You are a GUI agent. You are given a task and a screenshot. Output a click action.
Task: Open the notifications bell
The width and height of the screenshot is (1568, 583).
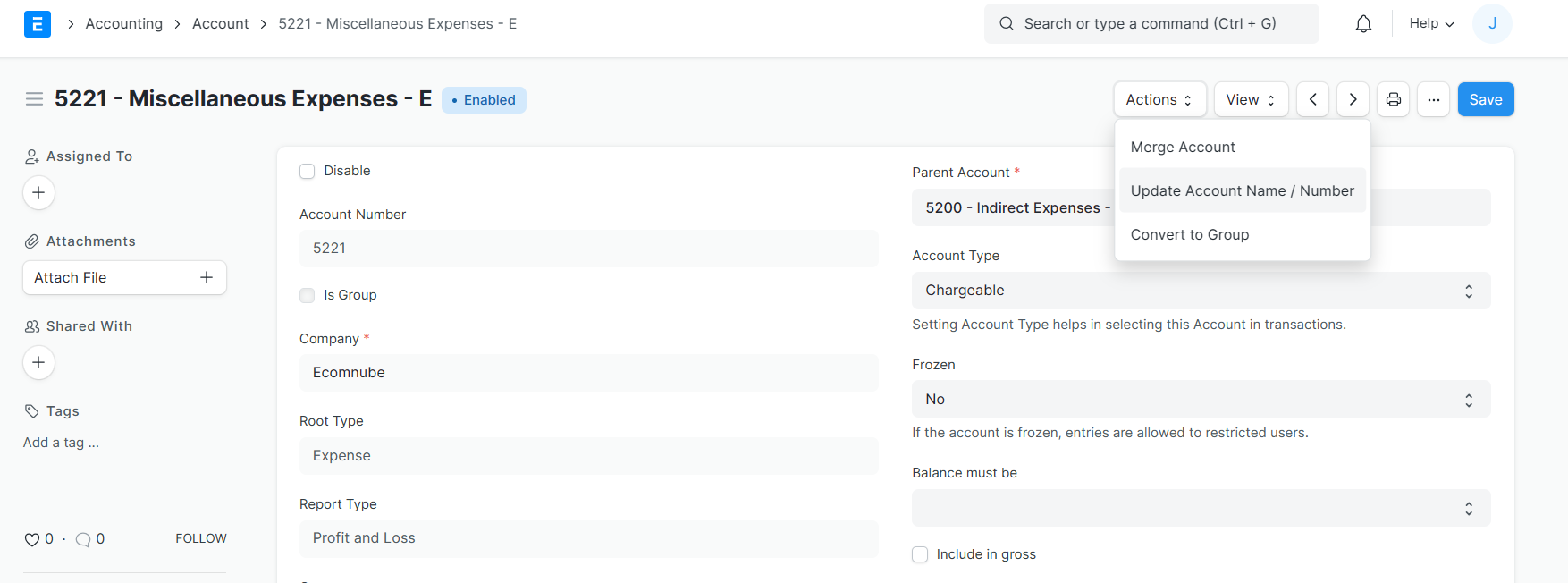coord(1363,24)
